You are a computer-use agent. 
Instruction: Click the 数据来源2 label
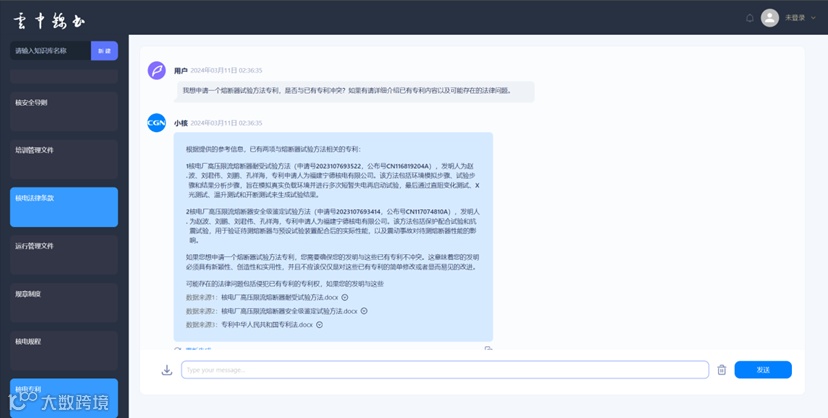tap(201, 311)
